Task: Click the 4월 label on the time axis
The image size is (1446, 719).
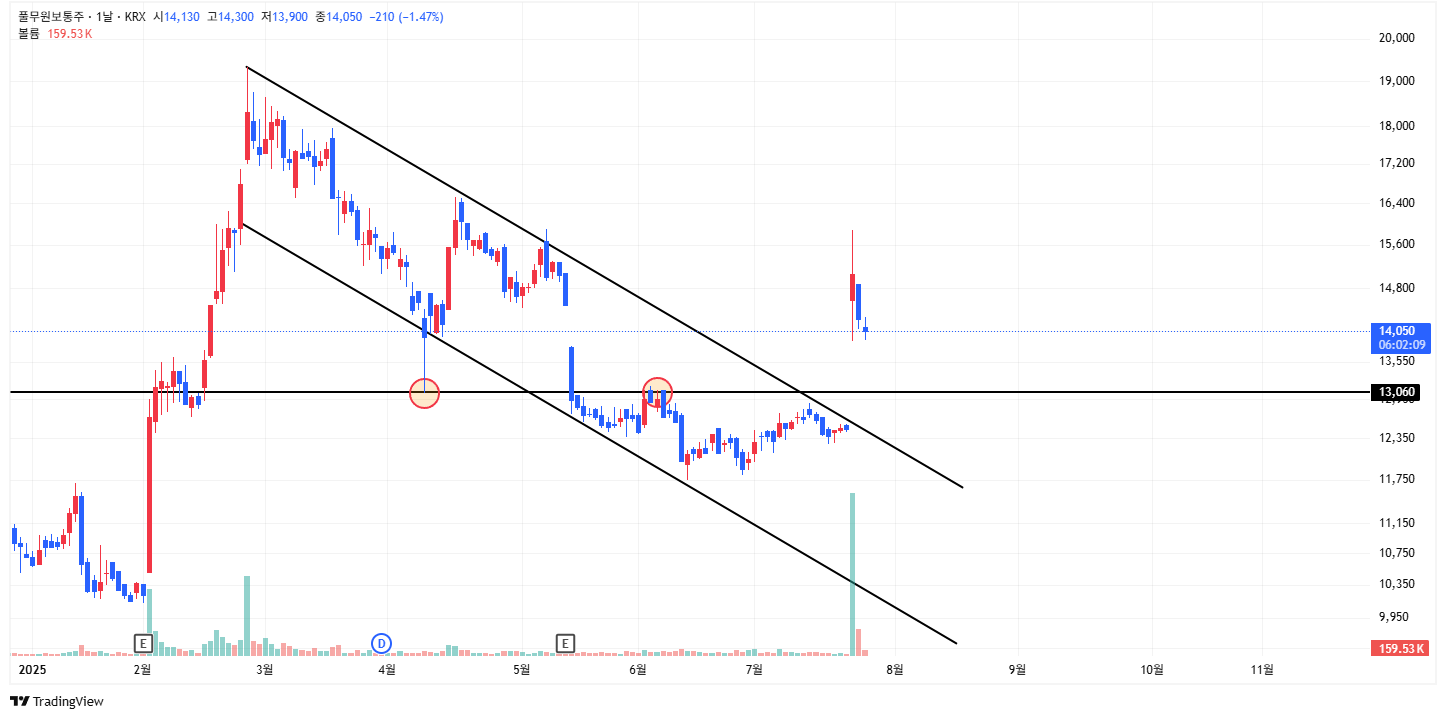Action: click(x=387, y=670)
